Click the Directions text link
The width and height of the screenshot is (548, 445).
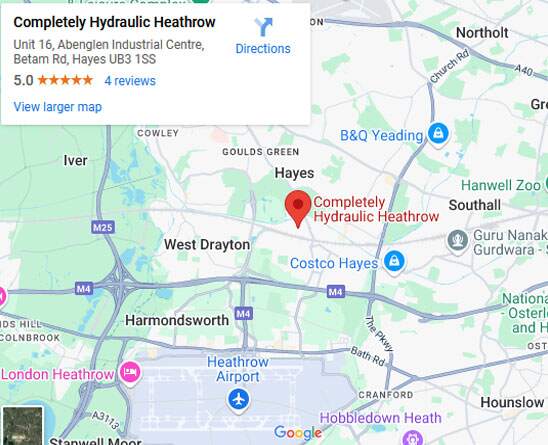(263, 49)
